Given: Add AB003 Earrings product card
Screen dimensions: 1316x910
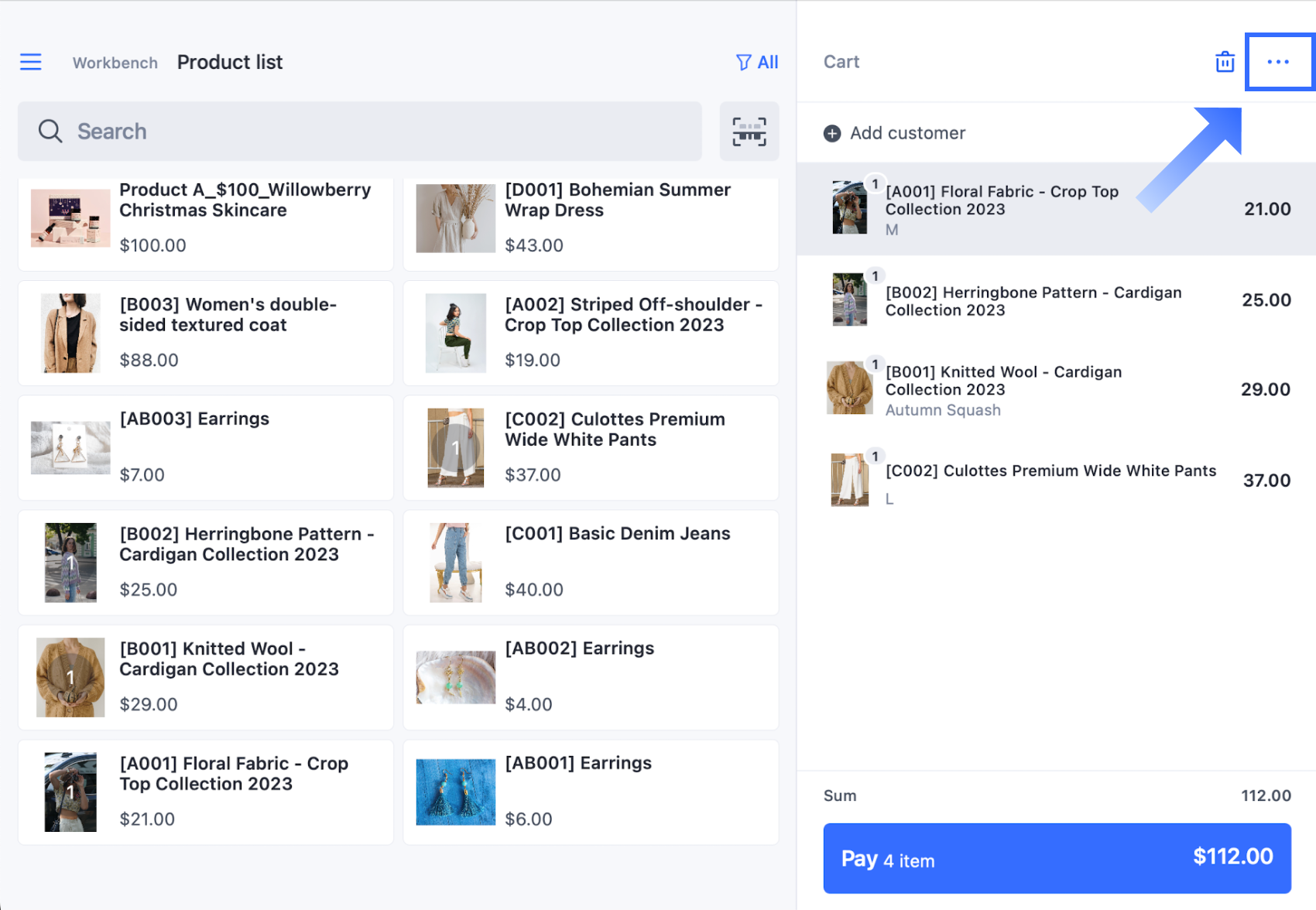Looking at the screenshot, I should pos(205,448).
